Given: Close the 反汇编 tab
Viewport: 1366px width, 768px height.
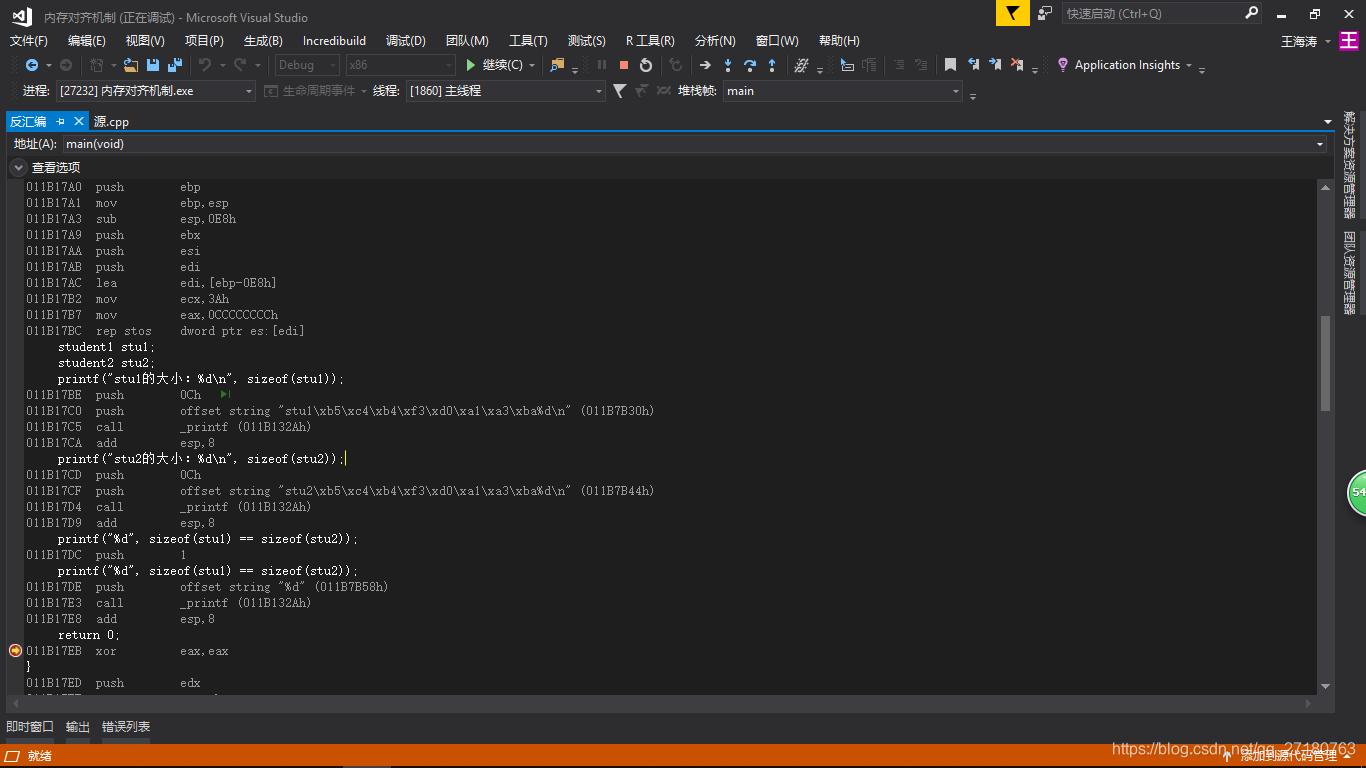Looking at the screenshot, I should click(80, 121).
